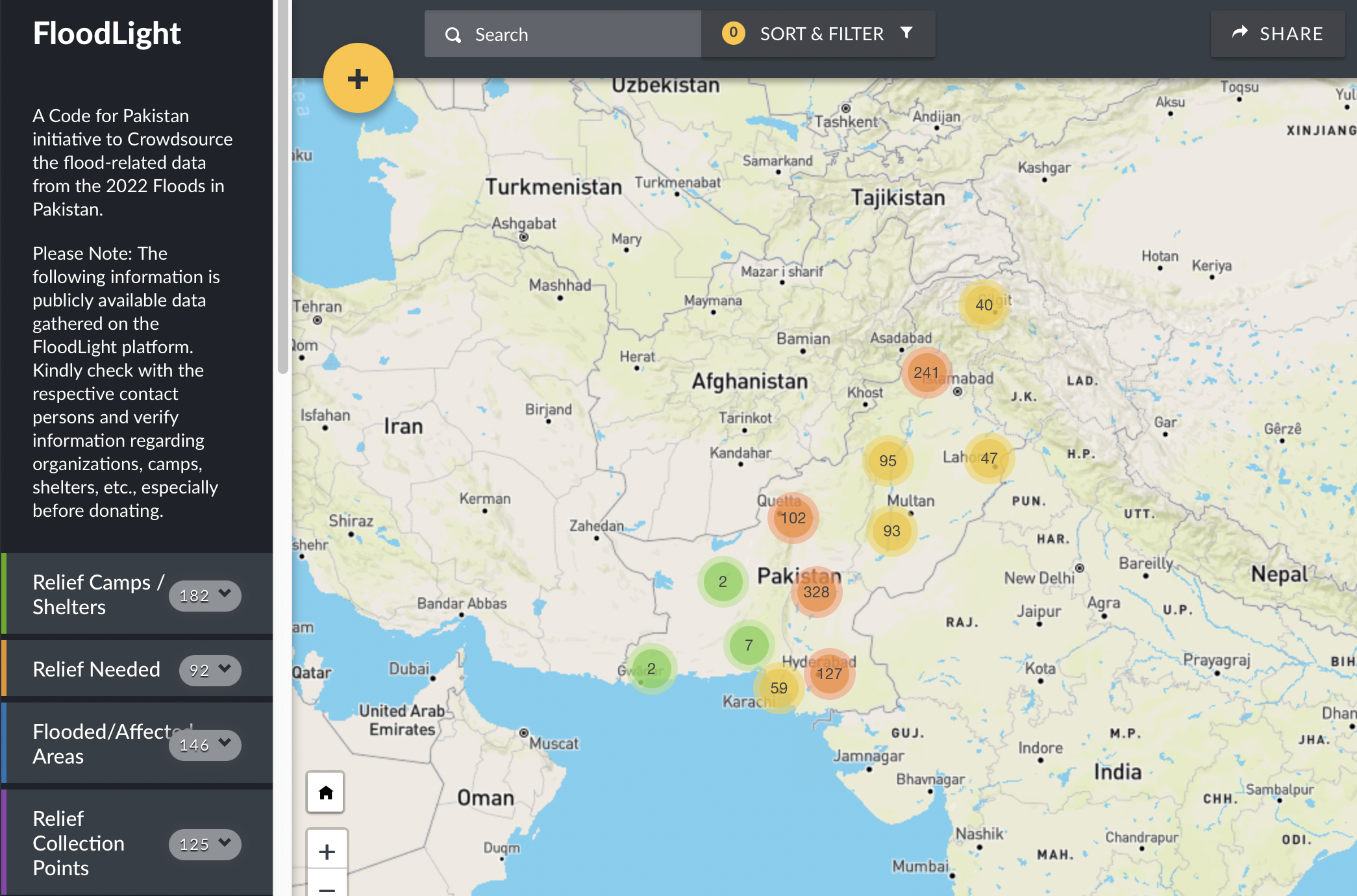1357x896 pixels.
Task: Open the 40 cluster near Gilgit
Action: (x=984, y=305)
